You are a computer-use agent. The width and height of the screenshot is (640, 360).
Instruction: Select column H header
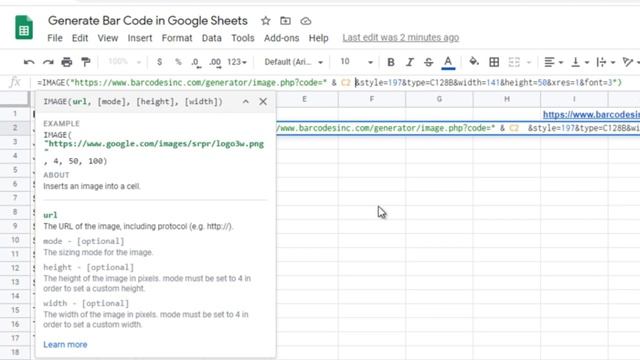[x=507, y=99]
